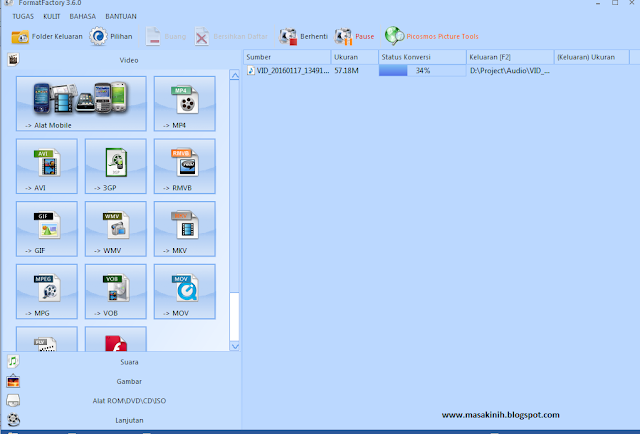Viewport: 640px width, 434px height.
Task: Click the Video film clapper icon
Action: [x=13, y=60]
